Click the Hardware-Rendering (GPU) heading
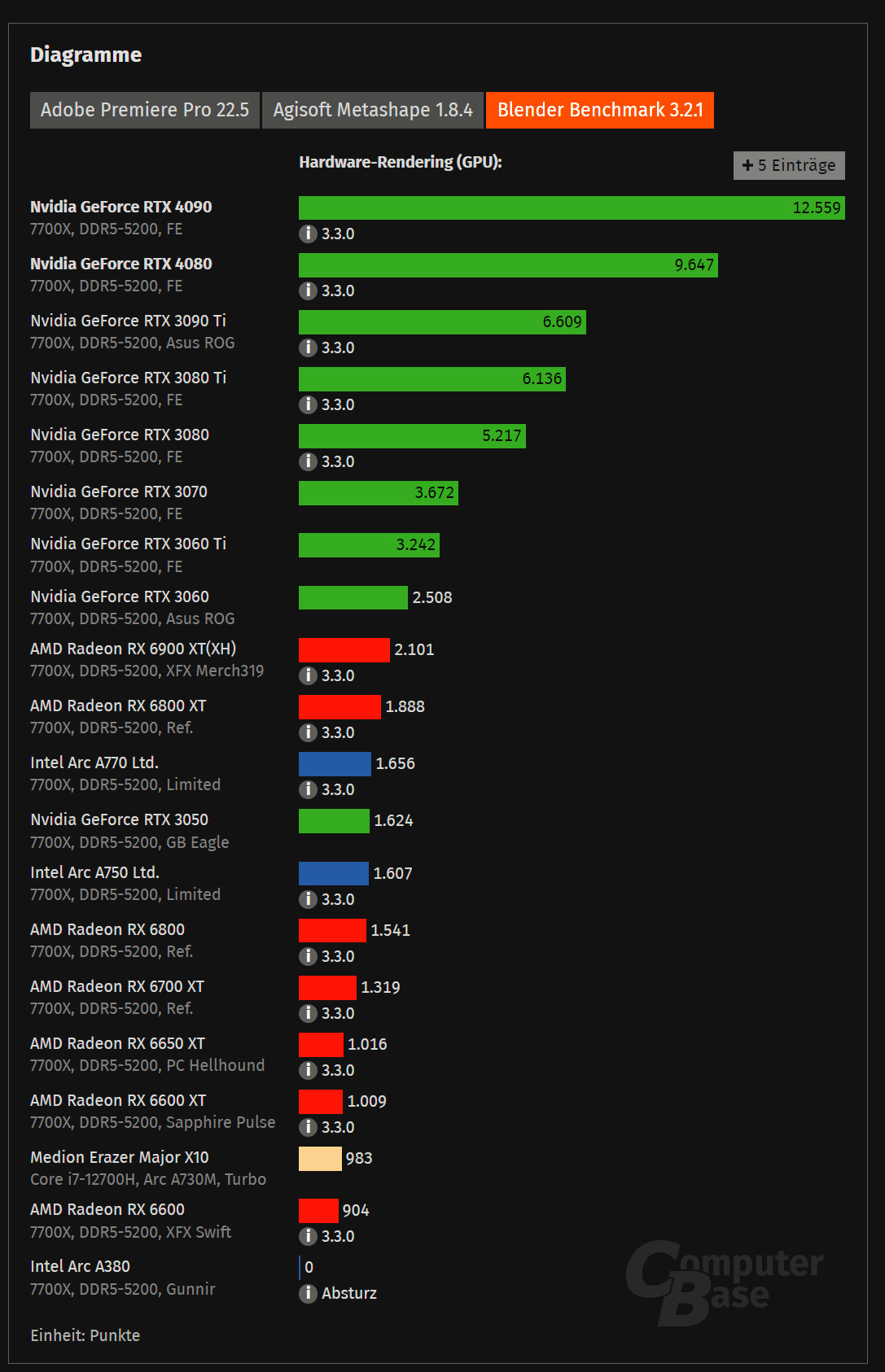 pyautogui.click(x=401, y=162)
